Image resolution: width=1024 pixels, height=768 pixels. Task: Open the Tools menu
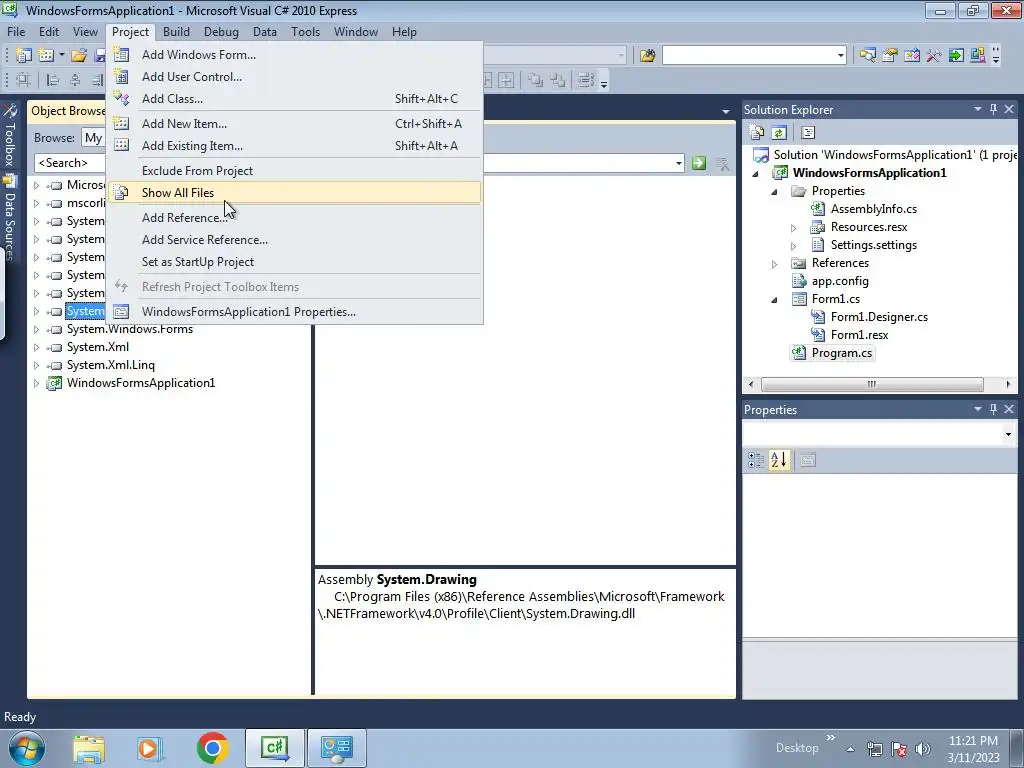[306, 32]
